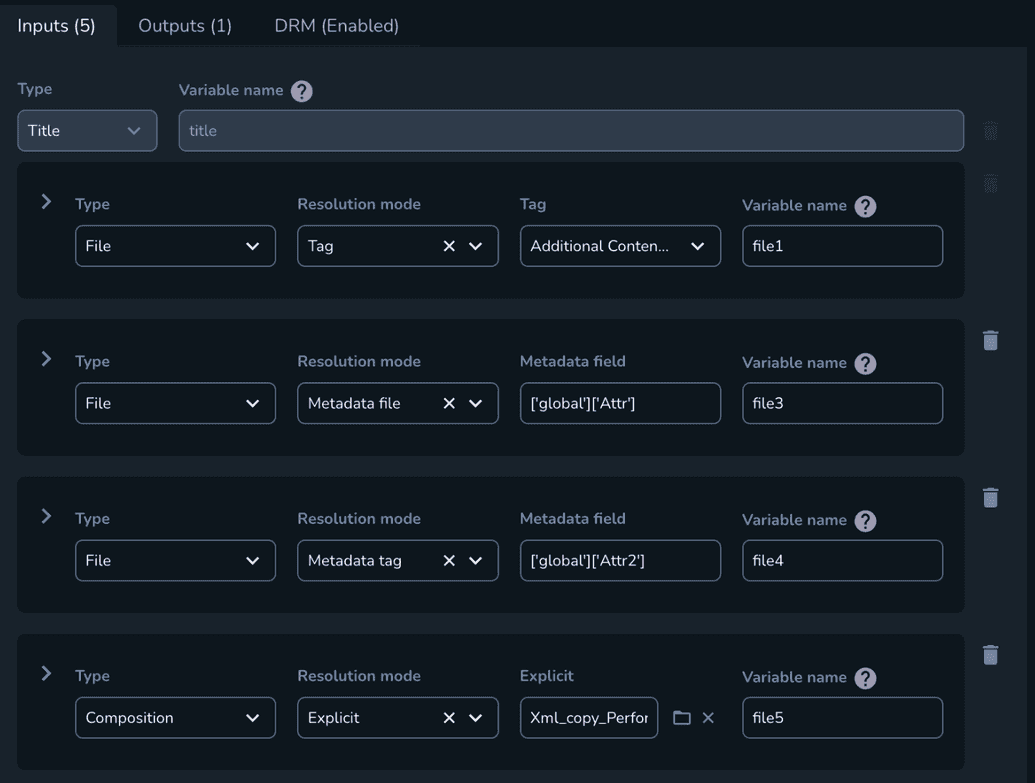Viewport: 1035px width, 783px height.
Task: Click the disabled trash icon beside the title row
Action: coord(990,131)
